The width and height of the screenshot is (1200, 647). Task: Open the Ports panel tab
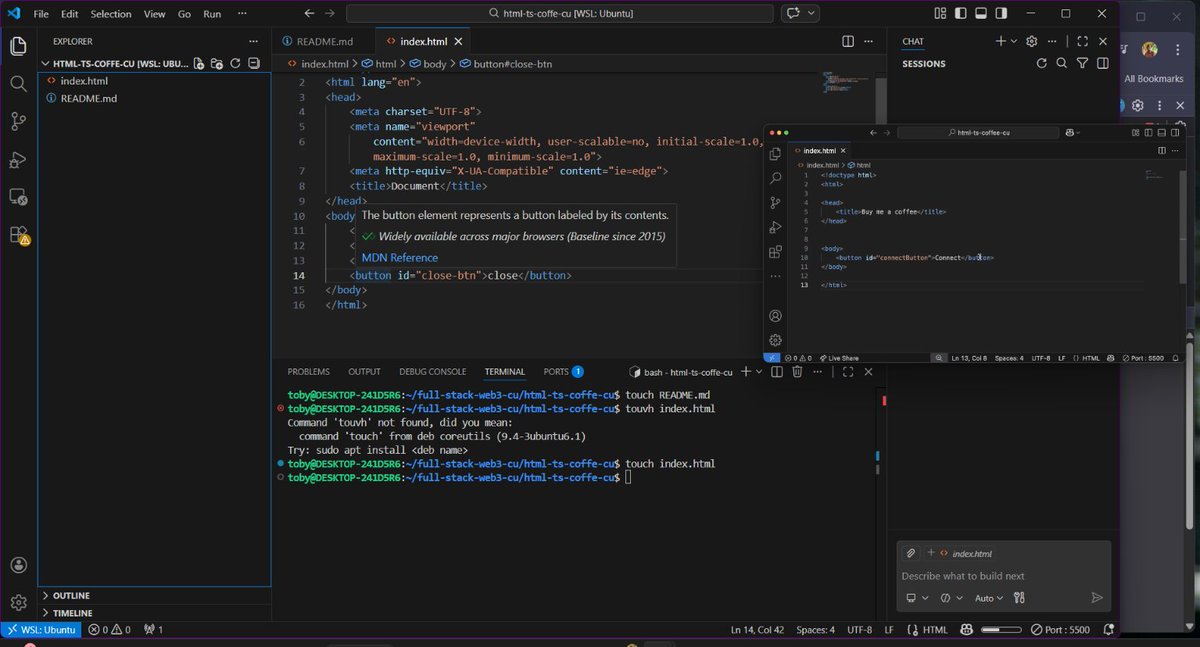pyautogui.click(x=564, y=372)
